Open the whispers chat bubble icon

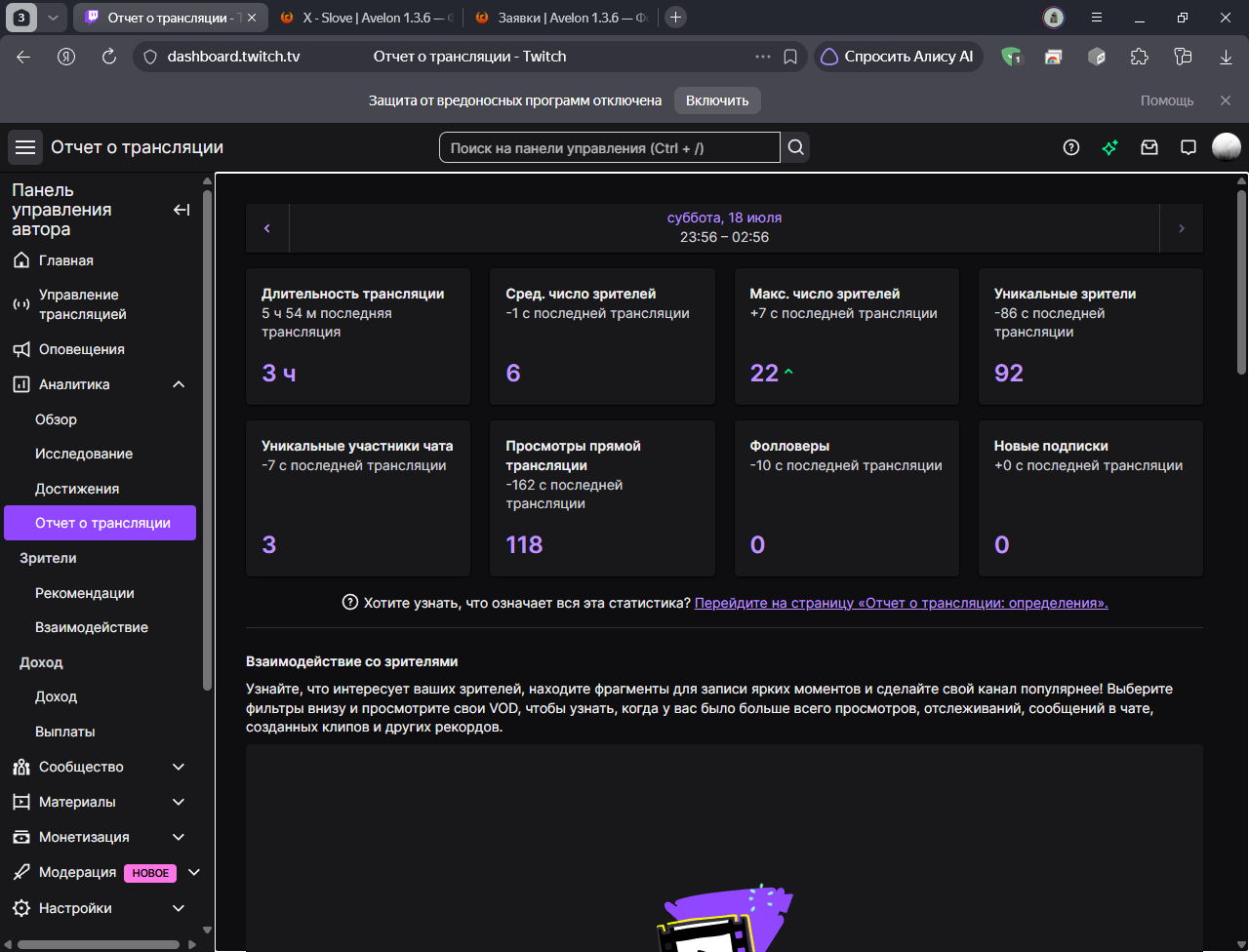pyautogui.click(x=1189, y=147)
